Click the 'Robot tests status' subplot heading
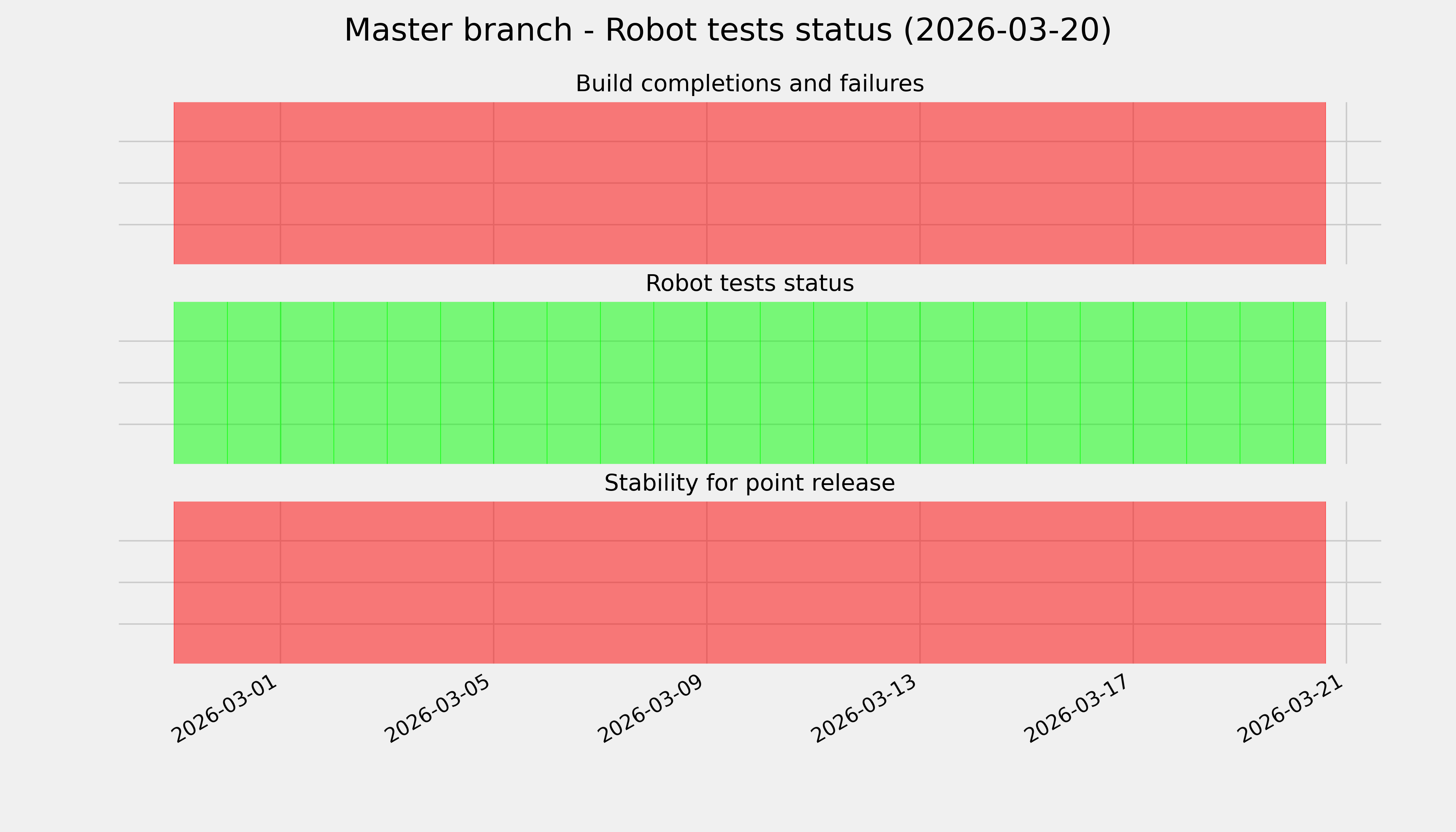 point(749,284)
